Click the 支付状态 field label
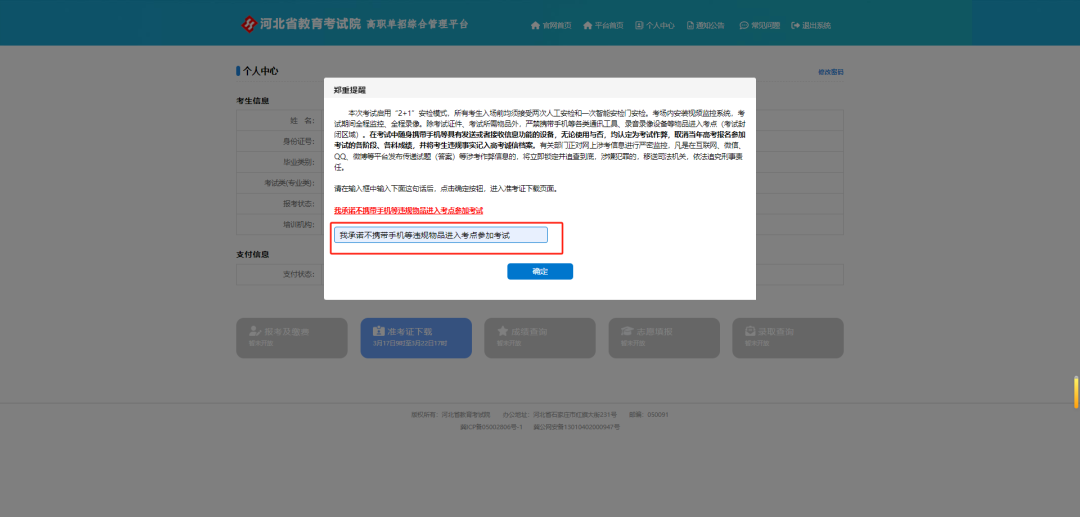Screen dimensions: 1080x517 (x=299, y=274)
